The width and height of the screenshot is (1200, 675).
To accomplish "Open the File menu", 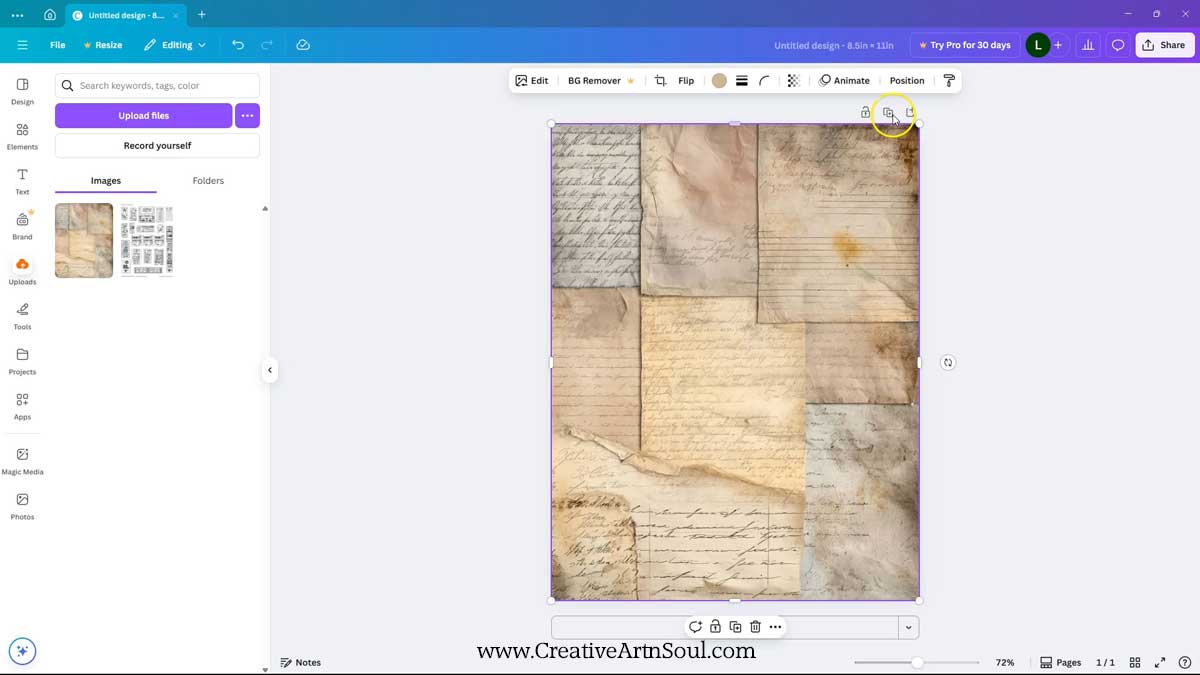I will pos(58,45).
